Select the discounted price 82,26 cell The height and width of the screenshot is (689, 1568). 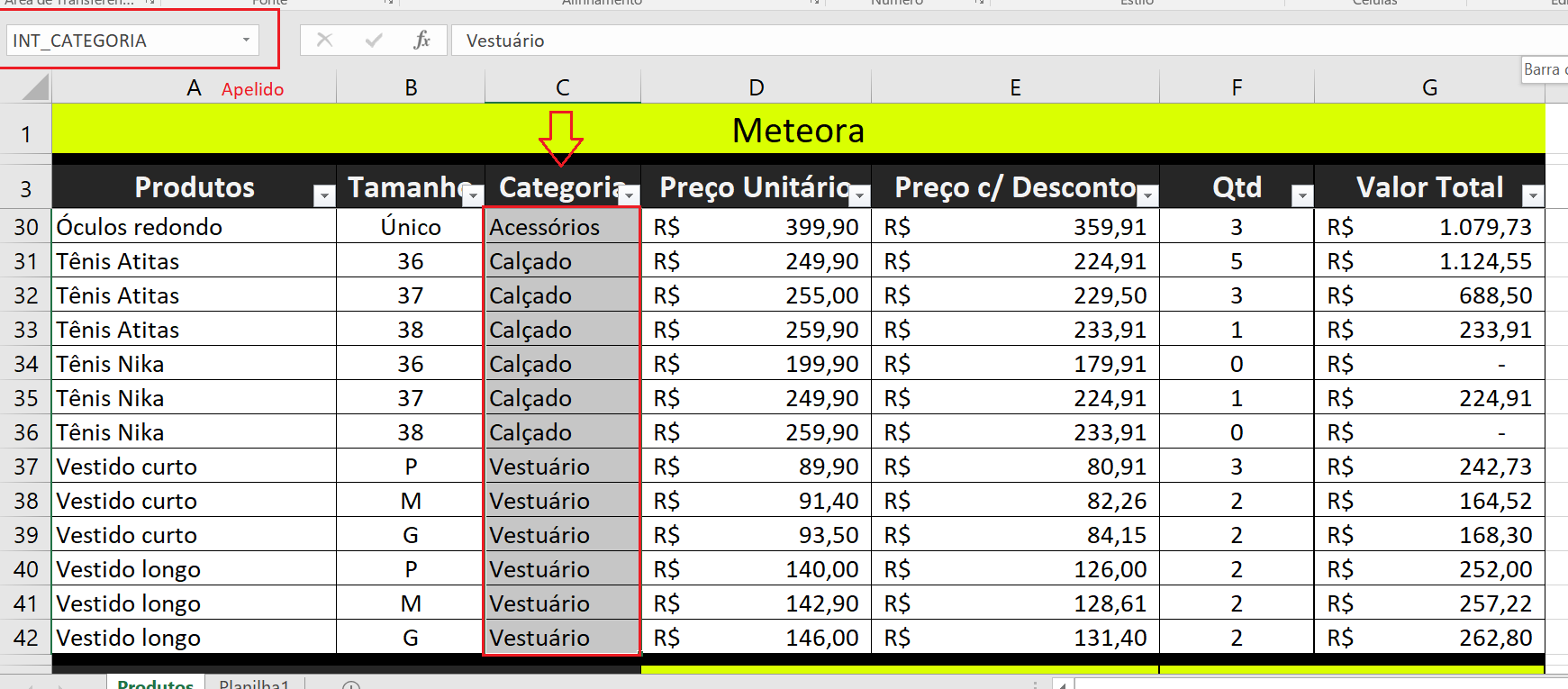[1015, 501]
